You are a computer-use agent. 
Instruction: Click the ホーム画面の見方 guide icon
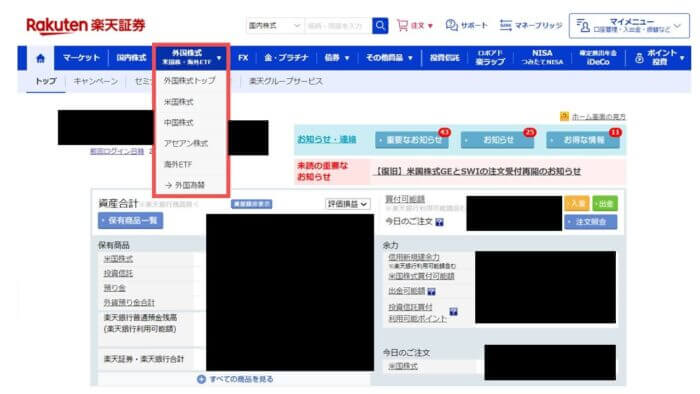coord(564,116)
